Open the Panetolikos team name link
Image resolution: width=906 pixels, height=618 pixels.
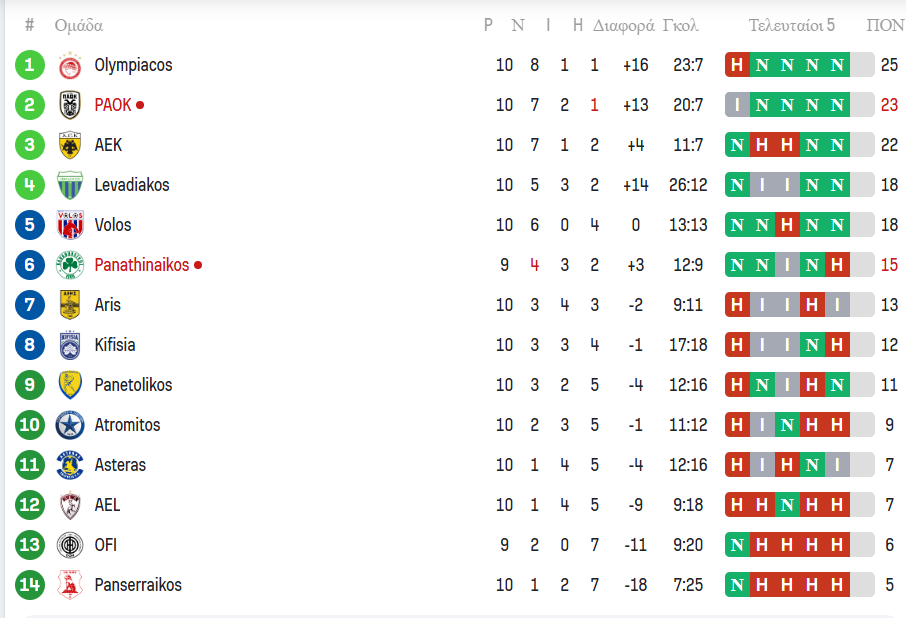pos(133,385)
